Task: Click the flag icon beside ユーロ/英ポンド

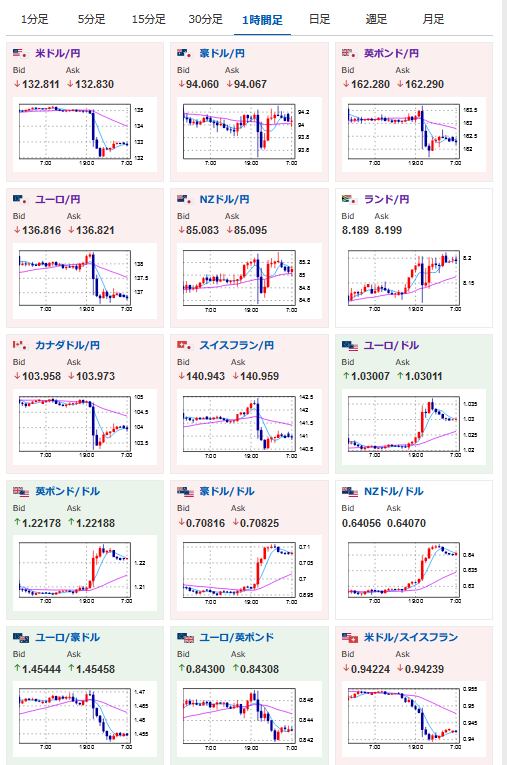Action: tap(185, 637)
